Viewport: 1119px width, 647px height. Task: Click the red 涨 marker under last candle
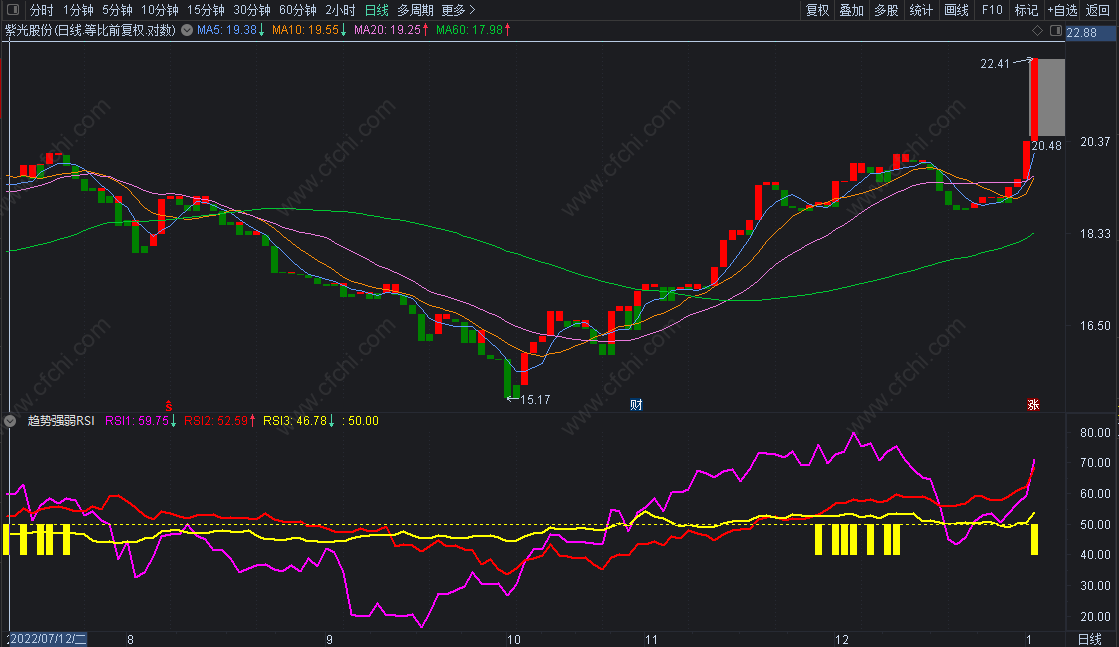[1033, 404]
